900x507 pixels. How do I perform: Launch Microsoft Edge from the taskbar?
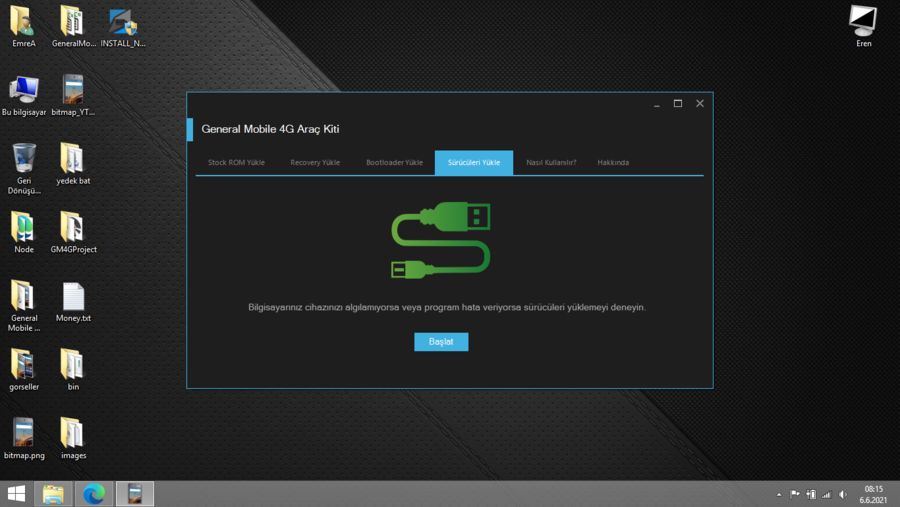94,494
